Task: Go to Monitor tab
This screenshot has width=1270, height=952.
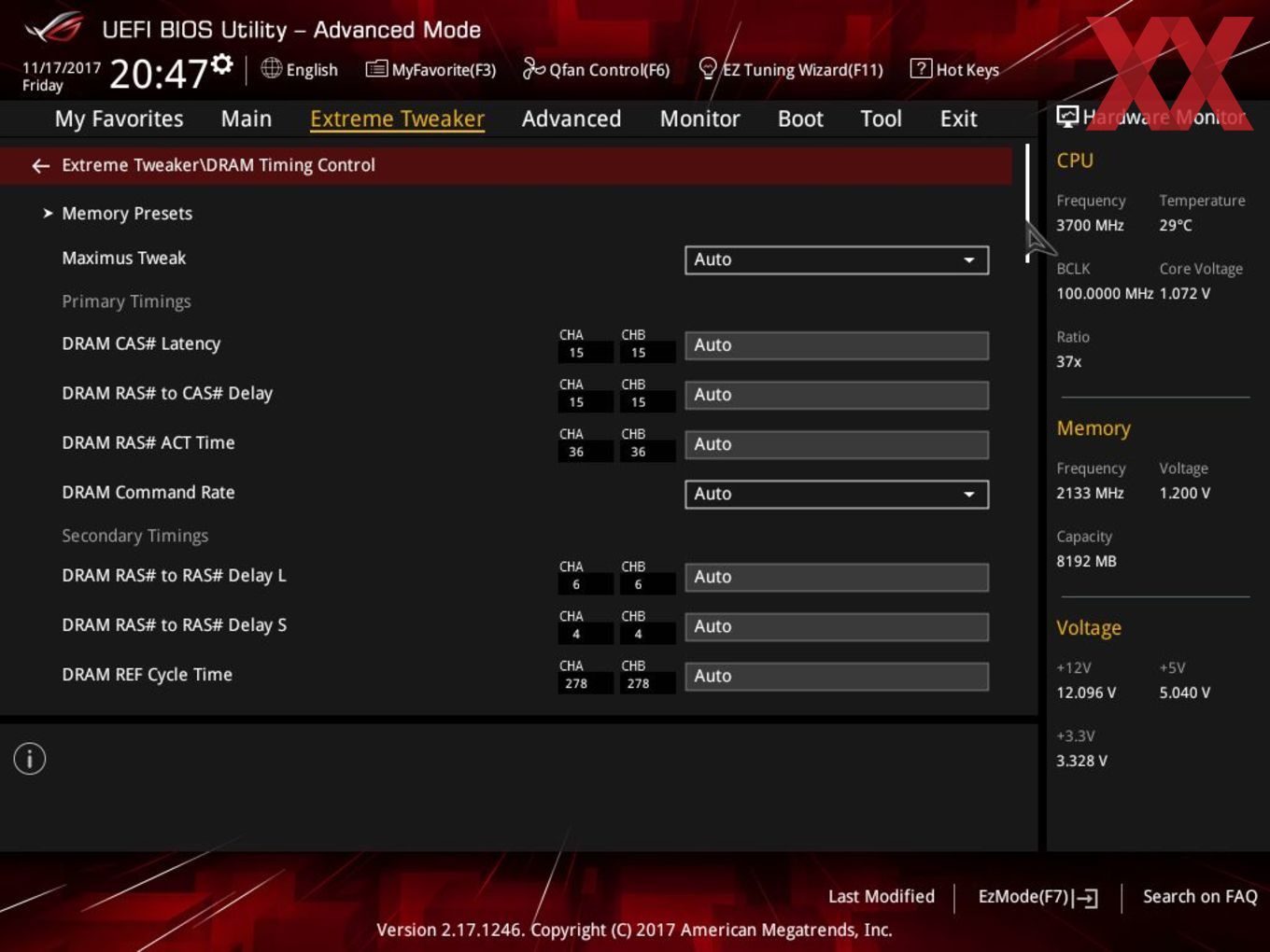Action: (699, 119)
